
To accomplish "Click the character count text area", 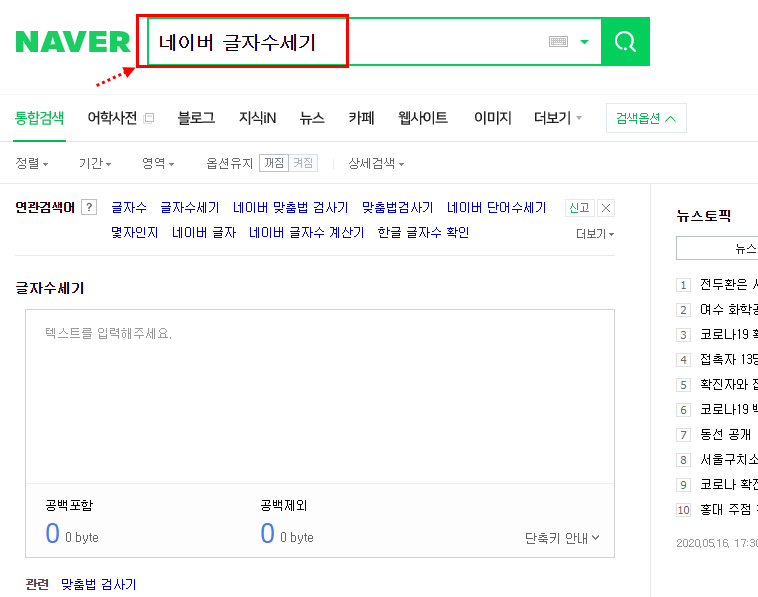I will 320,396.
